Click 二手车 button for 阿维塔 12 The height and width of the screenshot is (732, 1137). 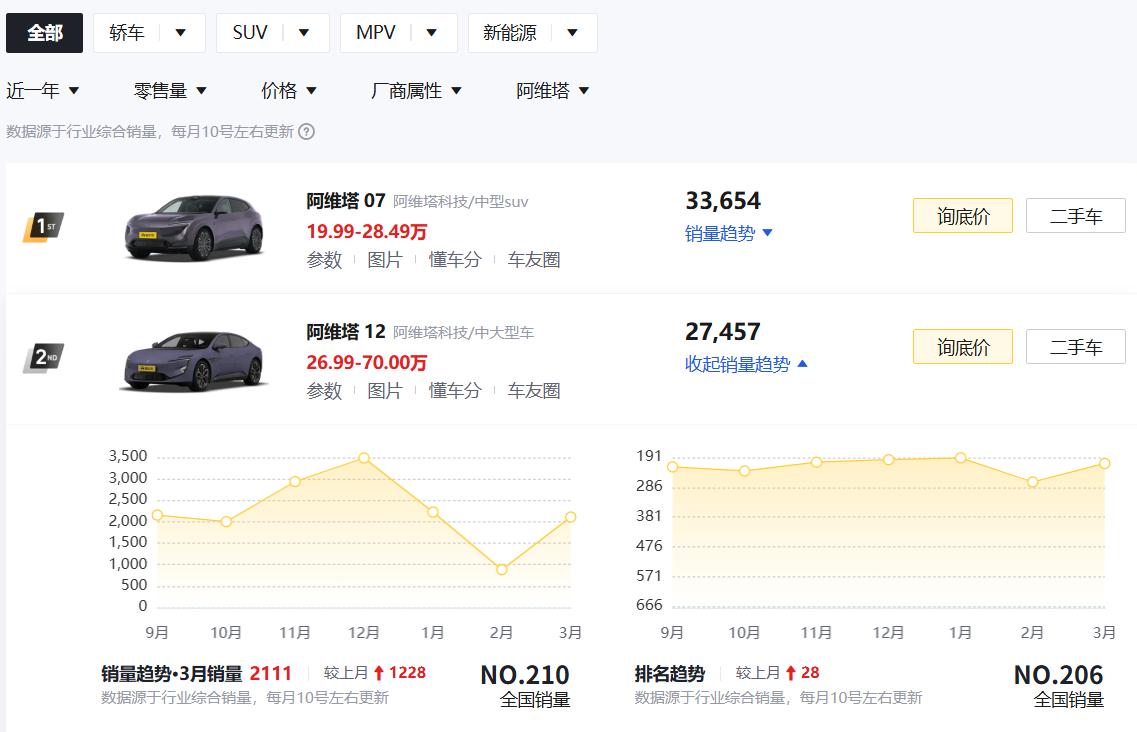[x=1075, y=347]
